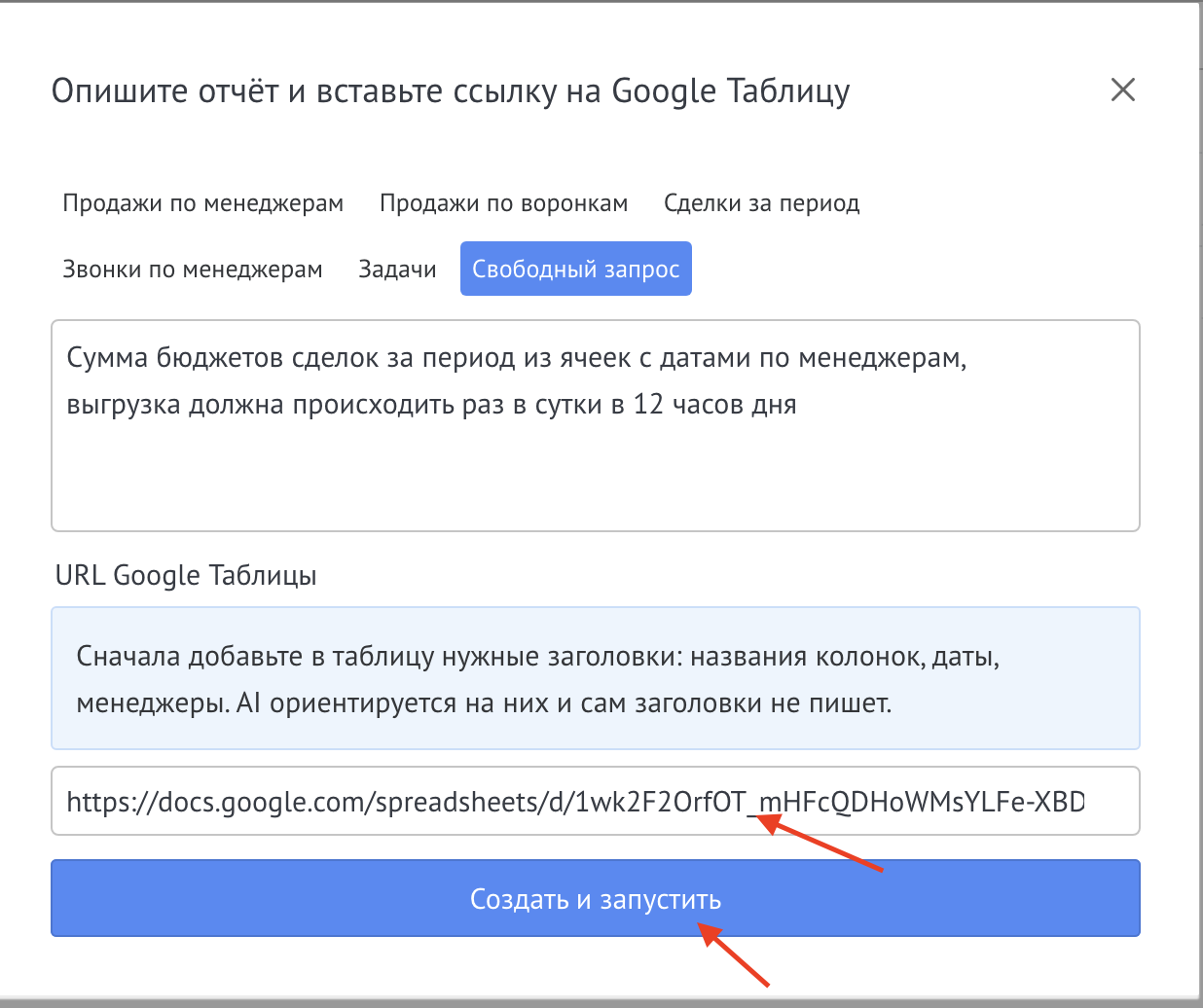Click the URL Google Таблицы label
The image size is (1203, 1008).
[x=186, y=575]
